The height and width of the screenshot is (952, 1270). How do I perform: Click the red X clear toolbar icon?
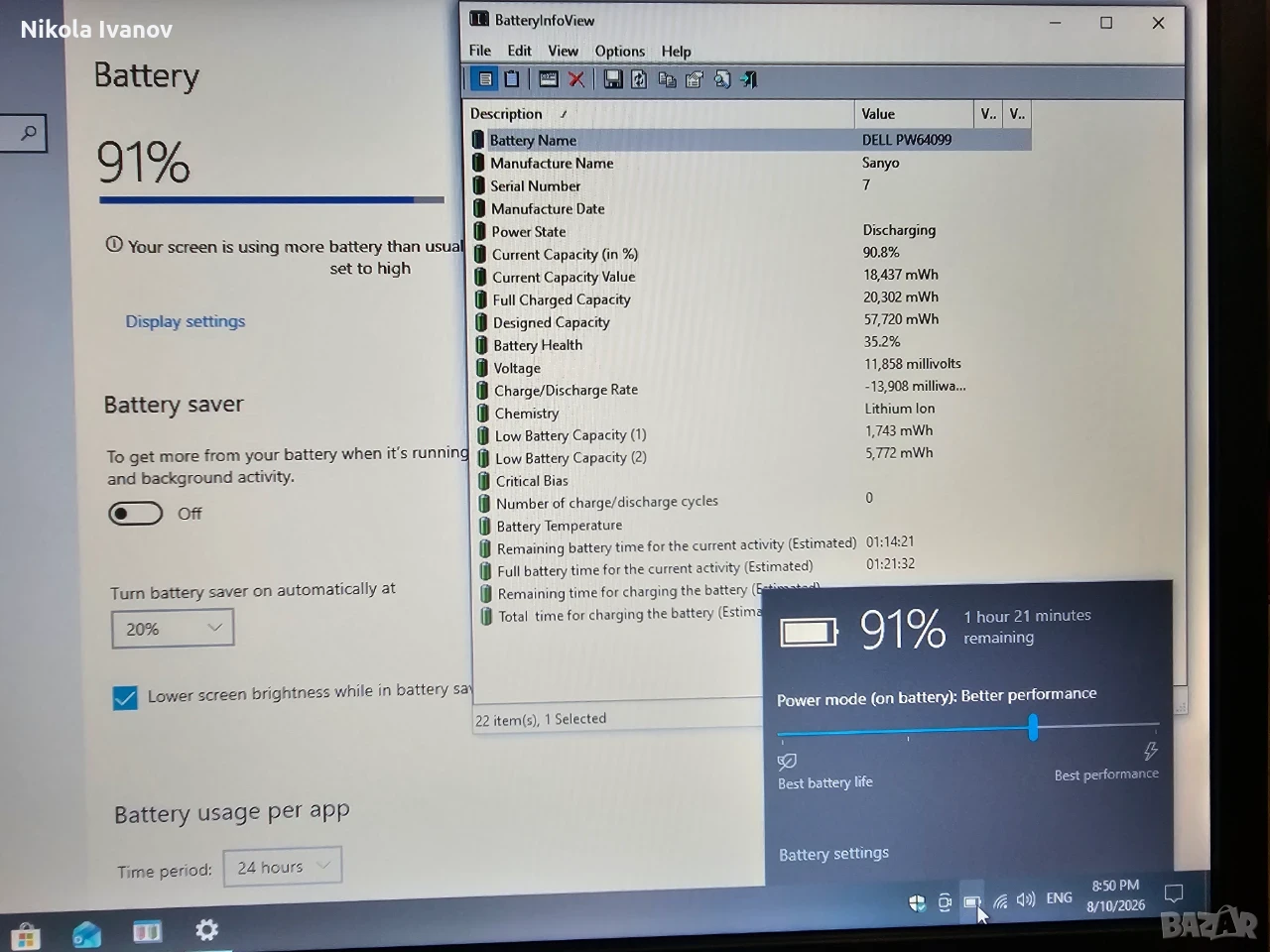(x=575, y=79)
